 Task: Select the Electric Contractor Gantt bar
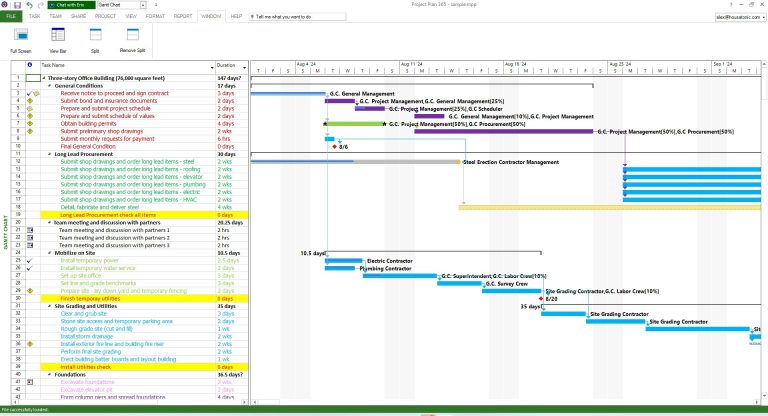344,261
